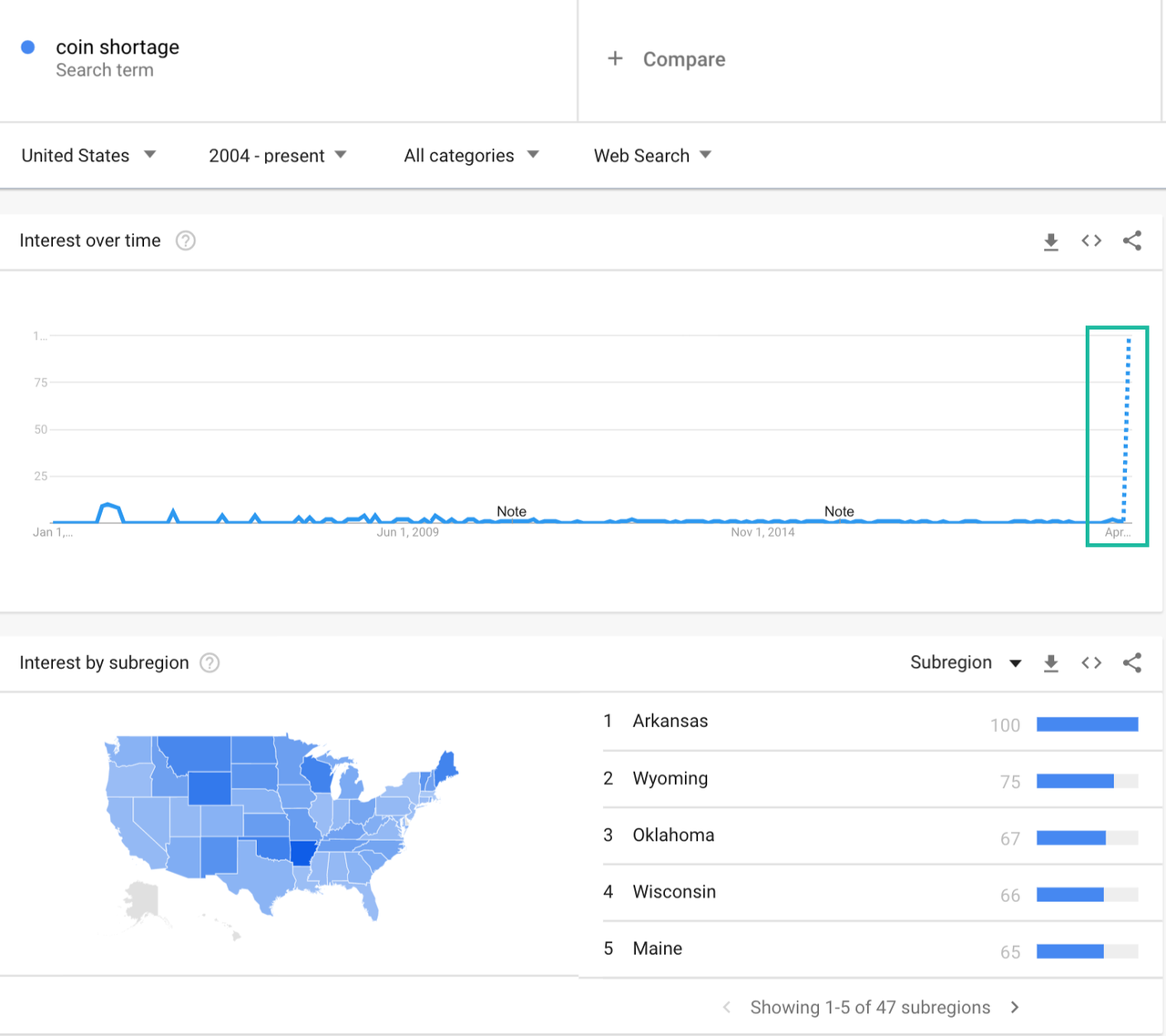Share the Interest over time chart
This screenshot has height=1036, width=1166.
coord(1132,241)
